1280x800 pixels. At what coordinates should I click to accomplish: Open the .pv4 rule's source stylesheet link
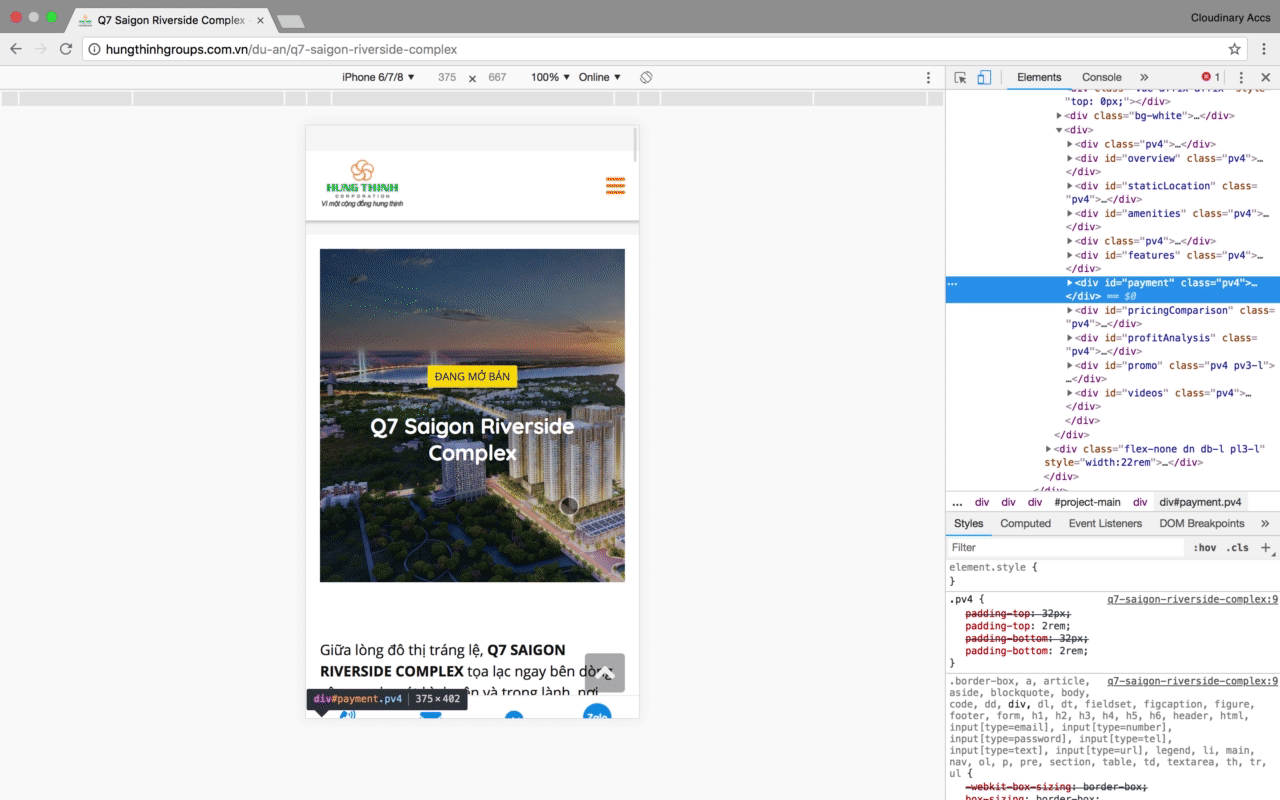pyautogui.click(x=1192, y=600)
